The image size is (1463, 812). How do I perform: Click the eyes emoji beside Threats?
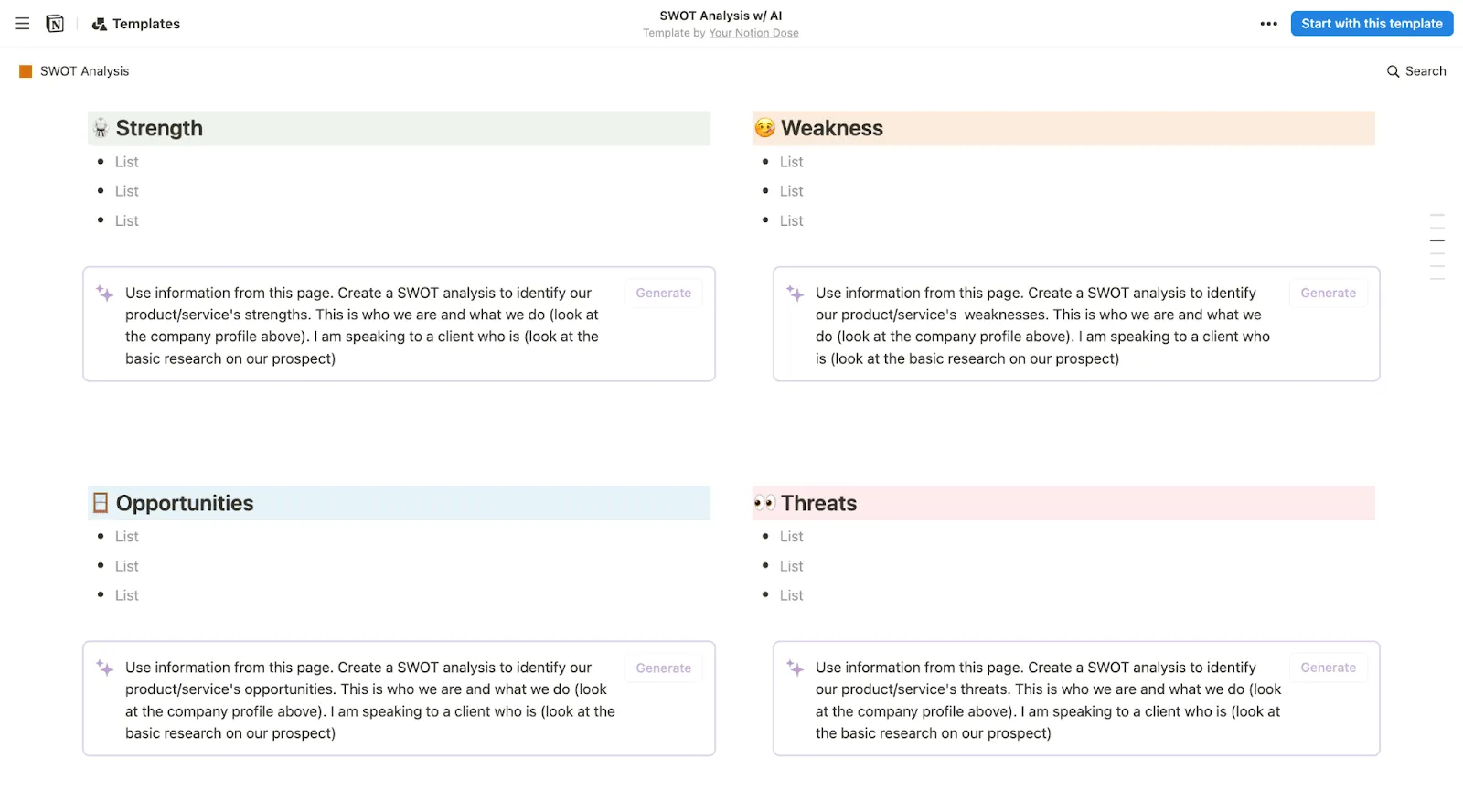click(764, 503)
